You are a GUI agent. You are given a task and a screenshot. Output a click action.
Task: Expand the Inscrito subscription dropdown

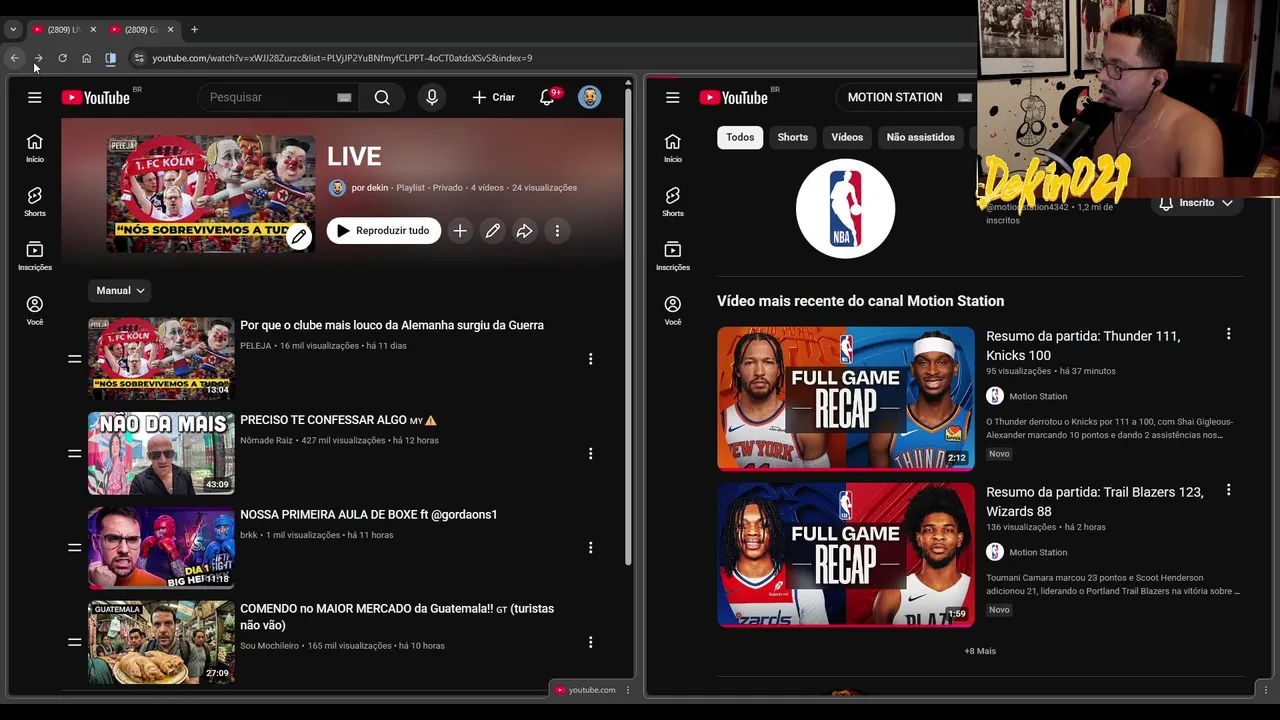coord(1196,203)
